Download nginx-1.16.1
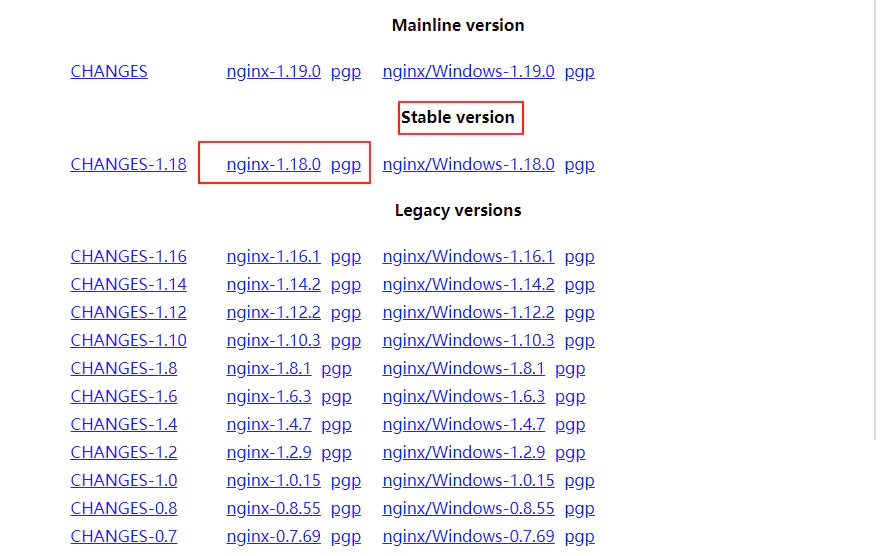880x556 pixels. pos(273,256)
